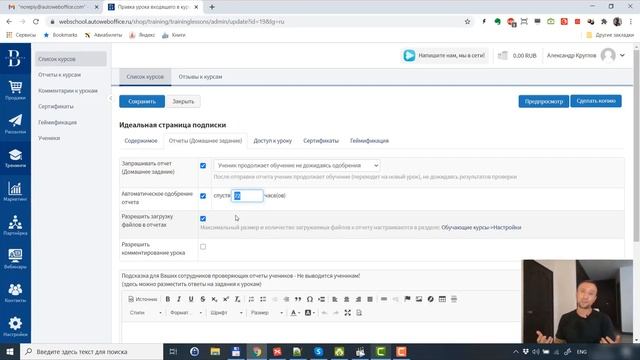Image resolution: width=640 pixels, height=360 pixels.
Task: Open the Маркетинг chart section
Action: point(15,192)
